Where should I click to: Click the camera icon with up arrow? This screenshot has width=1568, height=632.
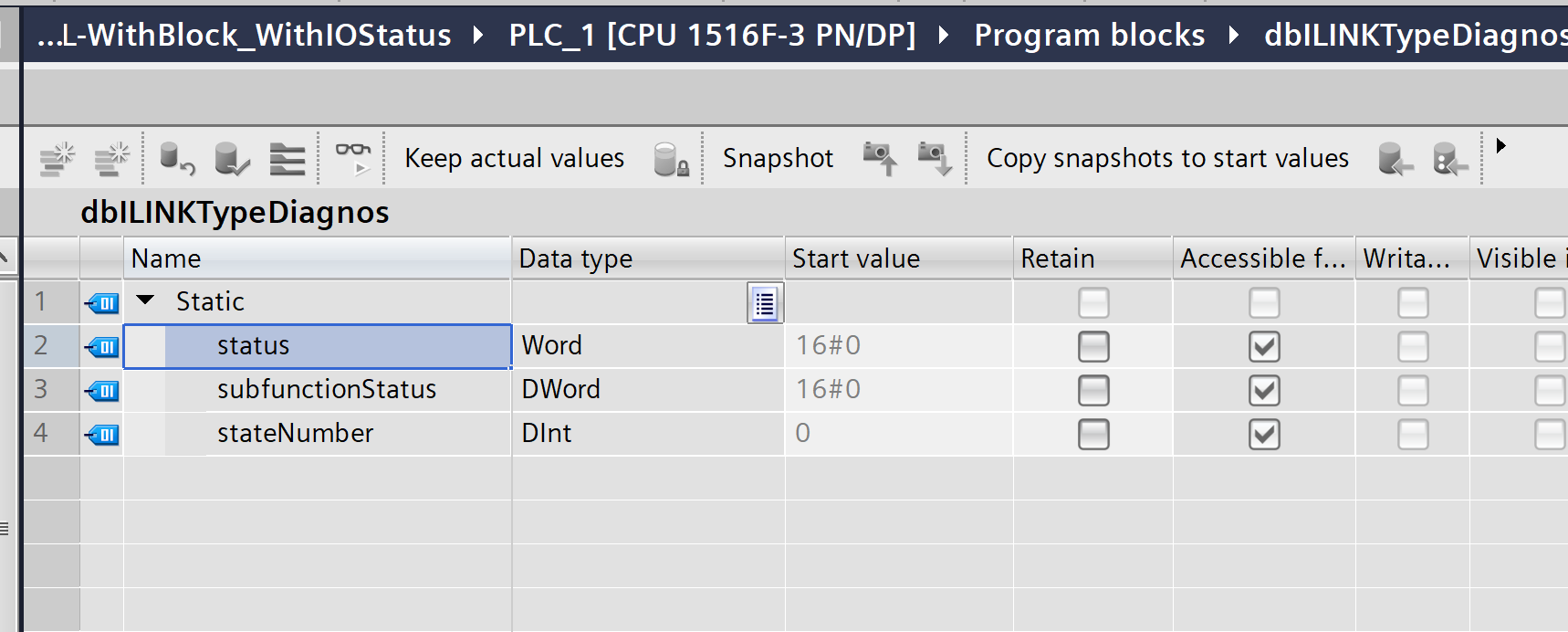point(880,159)
